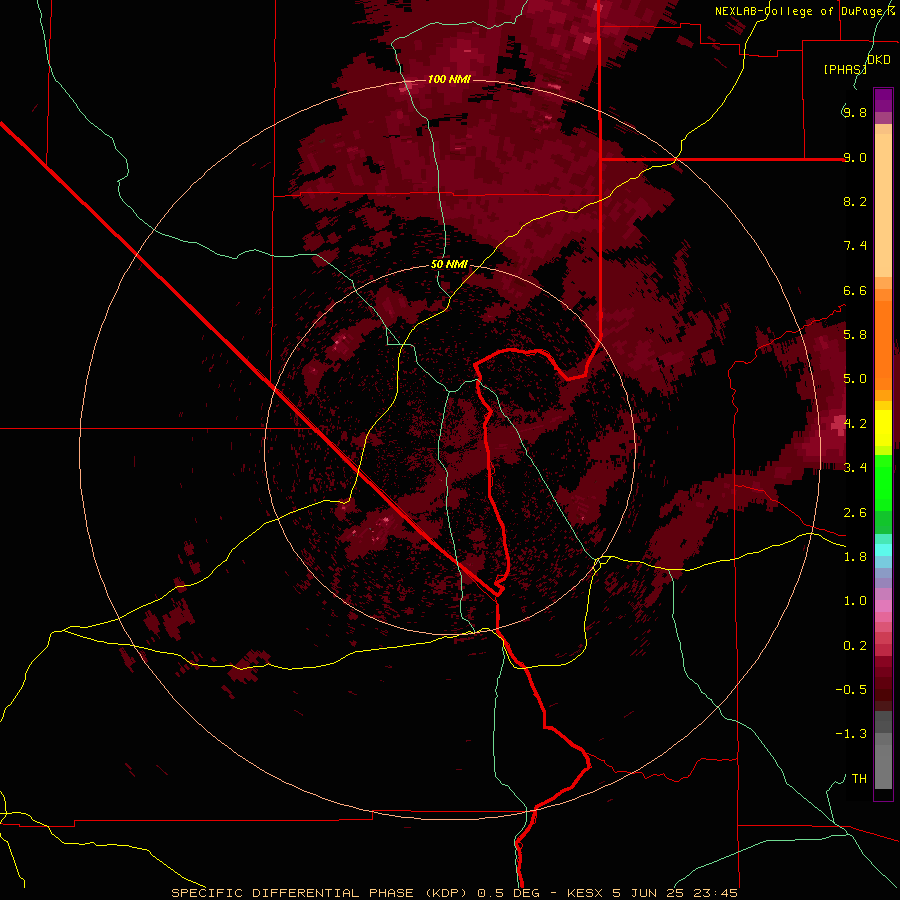Click the -0.5 scale label
The width and height of the screenshot is (900, 900).
pos(851,689)
